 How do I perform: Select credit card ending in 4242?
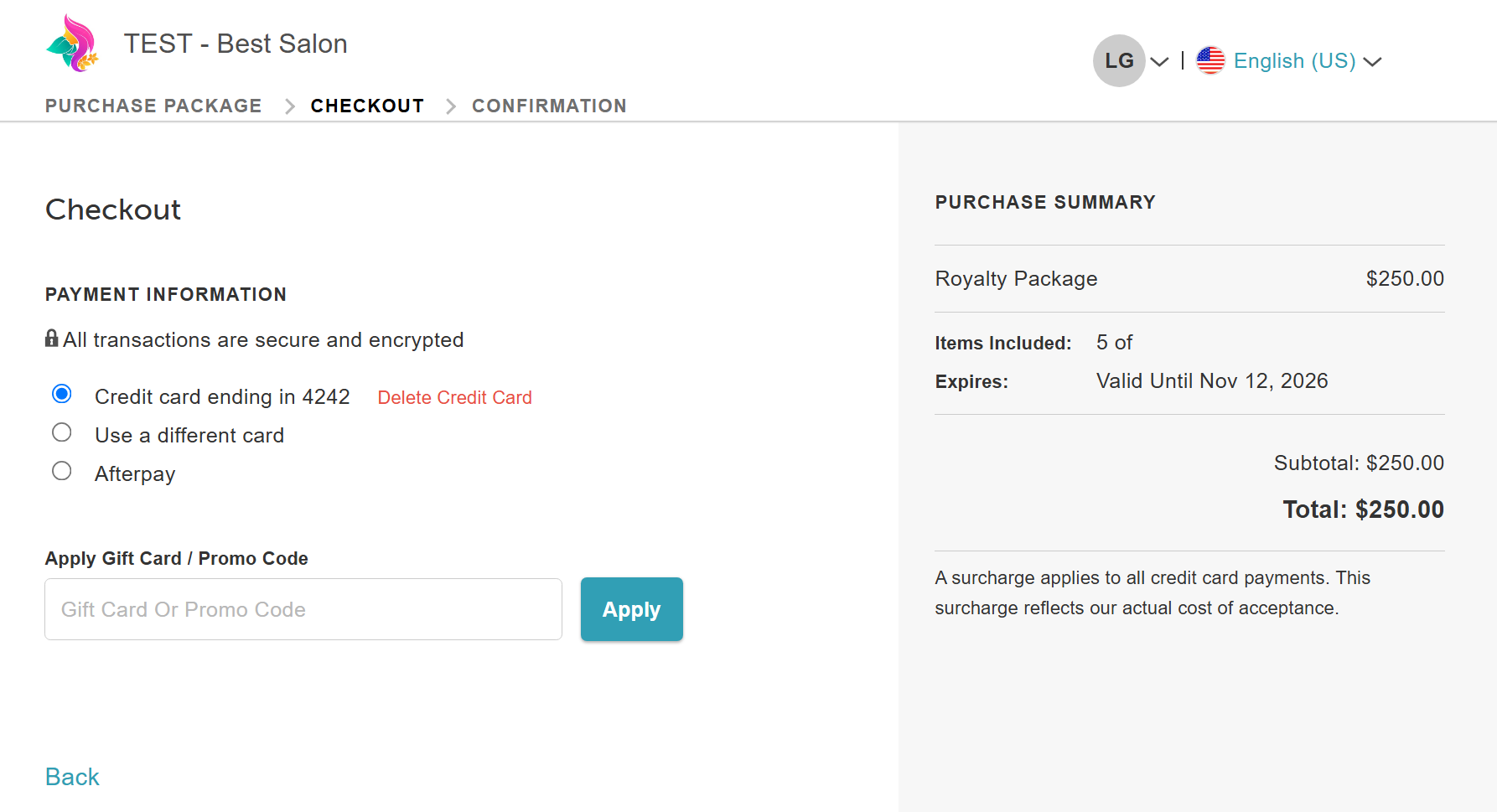(62, 394)
